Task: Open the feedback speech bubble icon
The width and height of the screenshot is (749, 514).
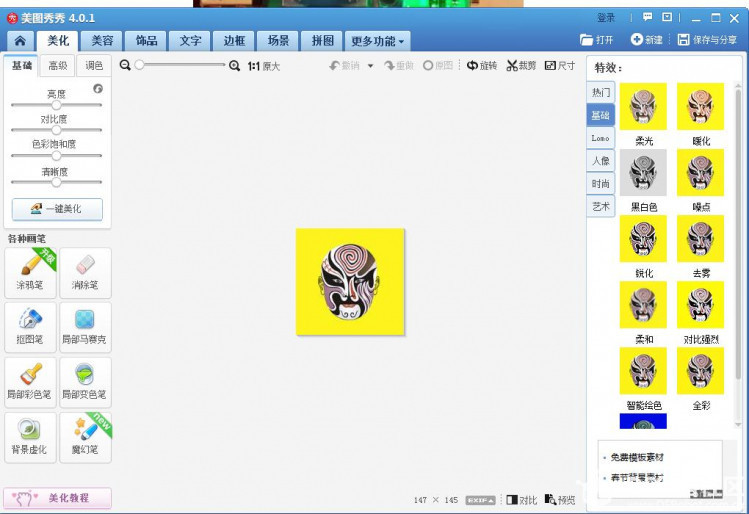Action: click(x=647, y=17)
